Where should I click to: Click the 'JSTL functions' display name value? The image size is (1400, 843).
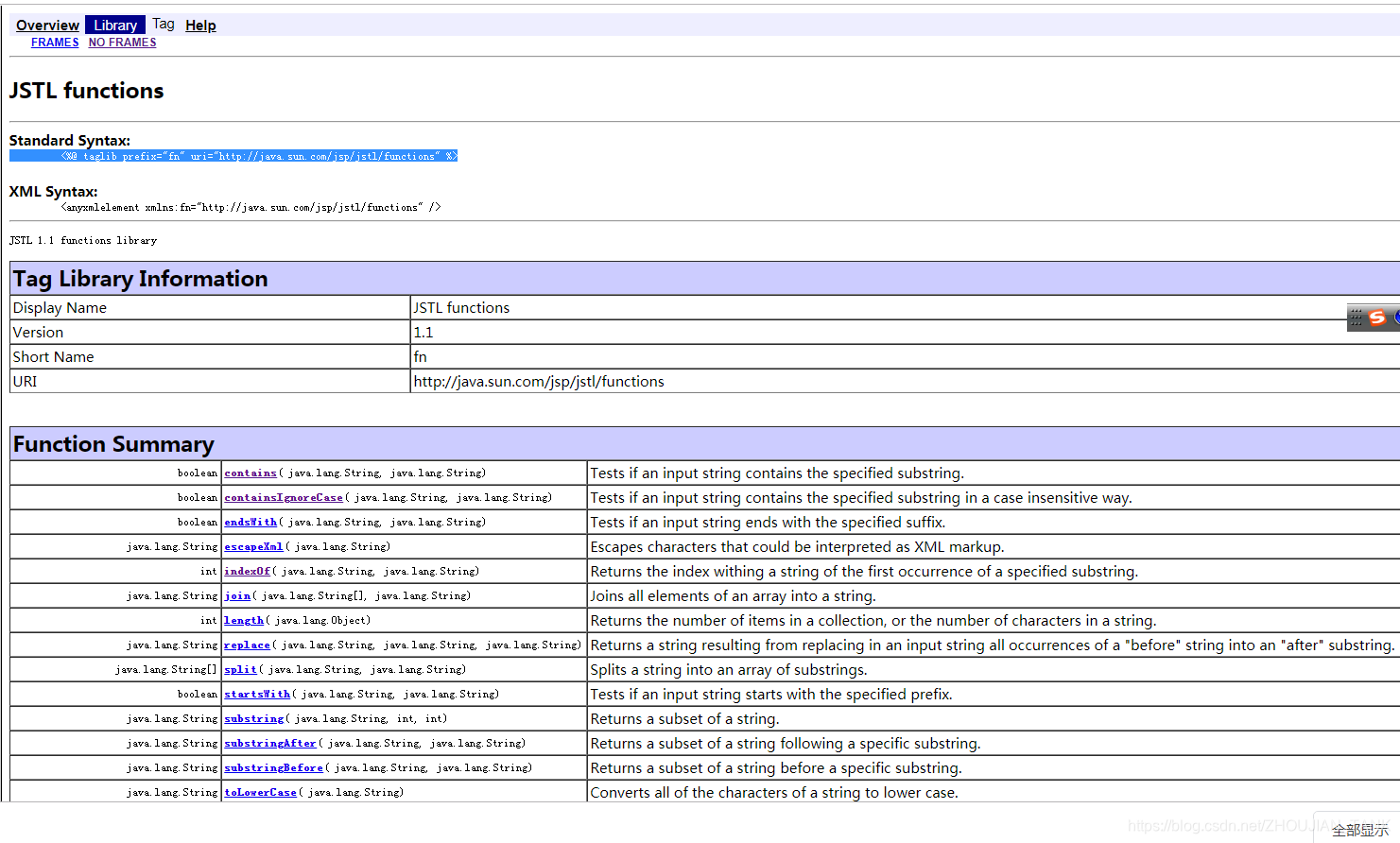click(461, 307)
